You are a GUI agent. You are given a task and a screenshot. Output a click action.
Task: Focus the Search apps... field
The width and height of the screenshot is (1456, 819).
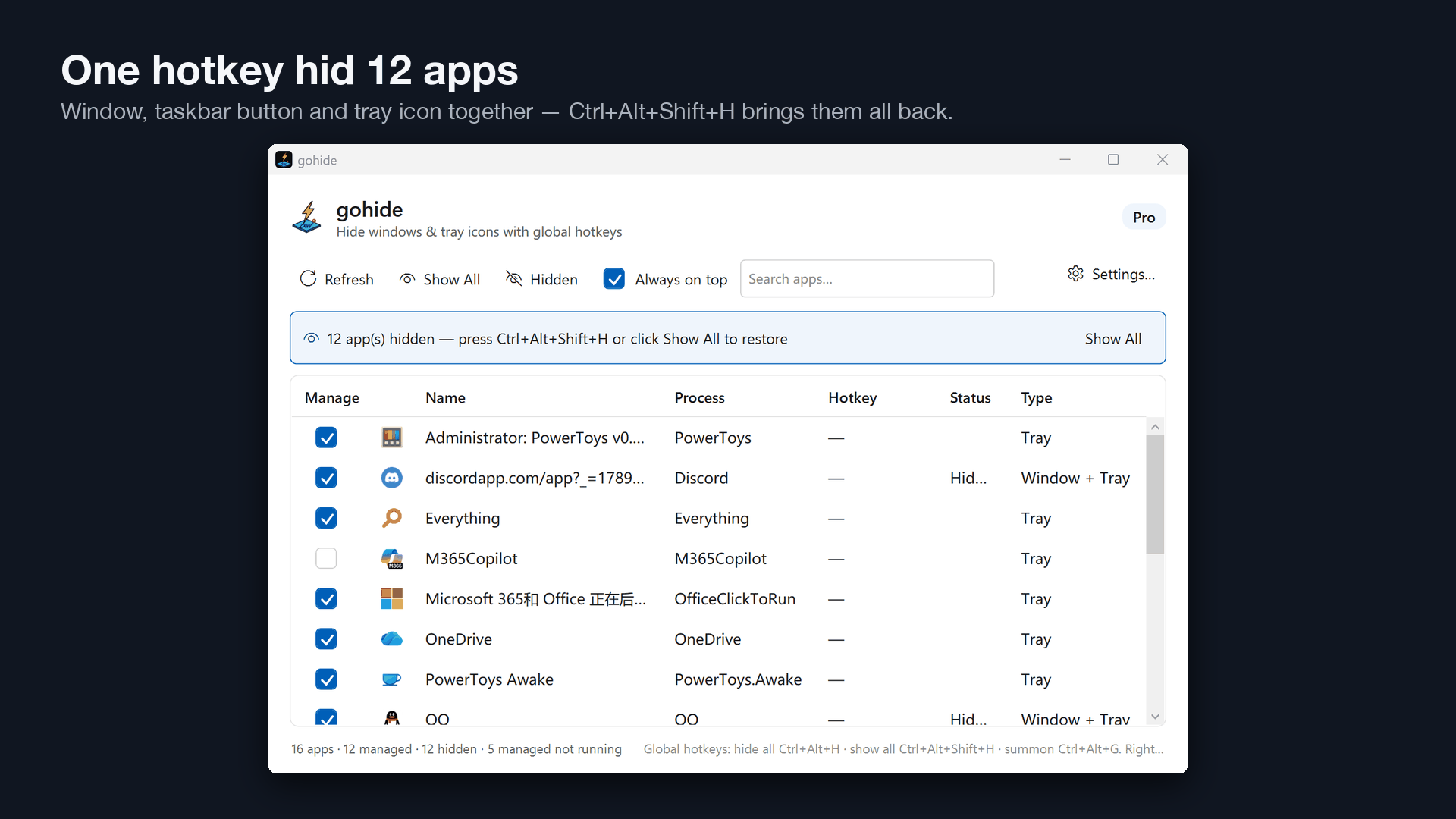pos(867,278)
